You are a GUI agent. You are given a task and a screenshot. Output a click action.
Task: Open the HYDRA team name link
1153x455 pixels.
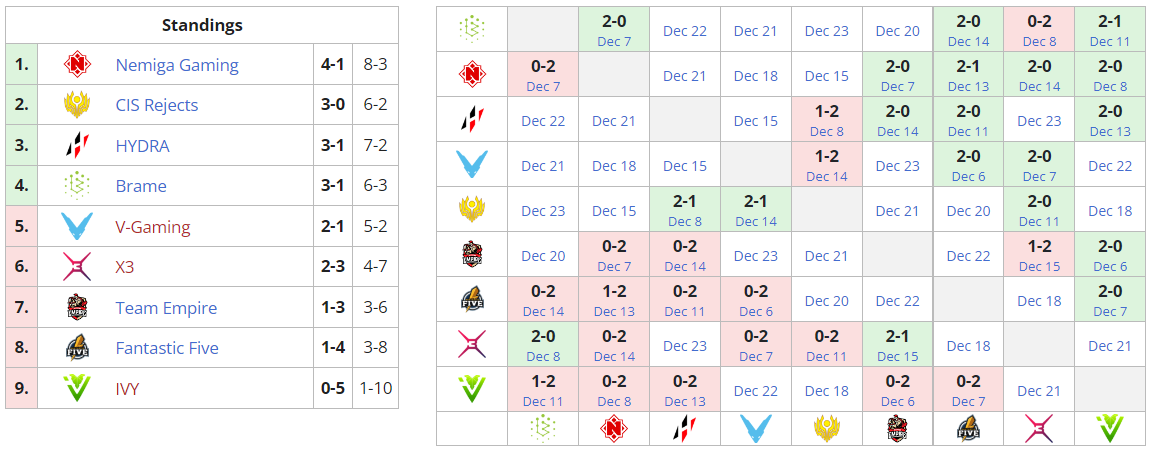point(143,146)
